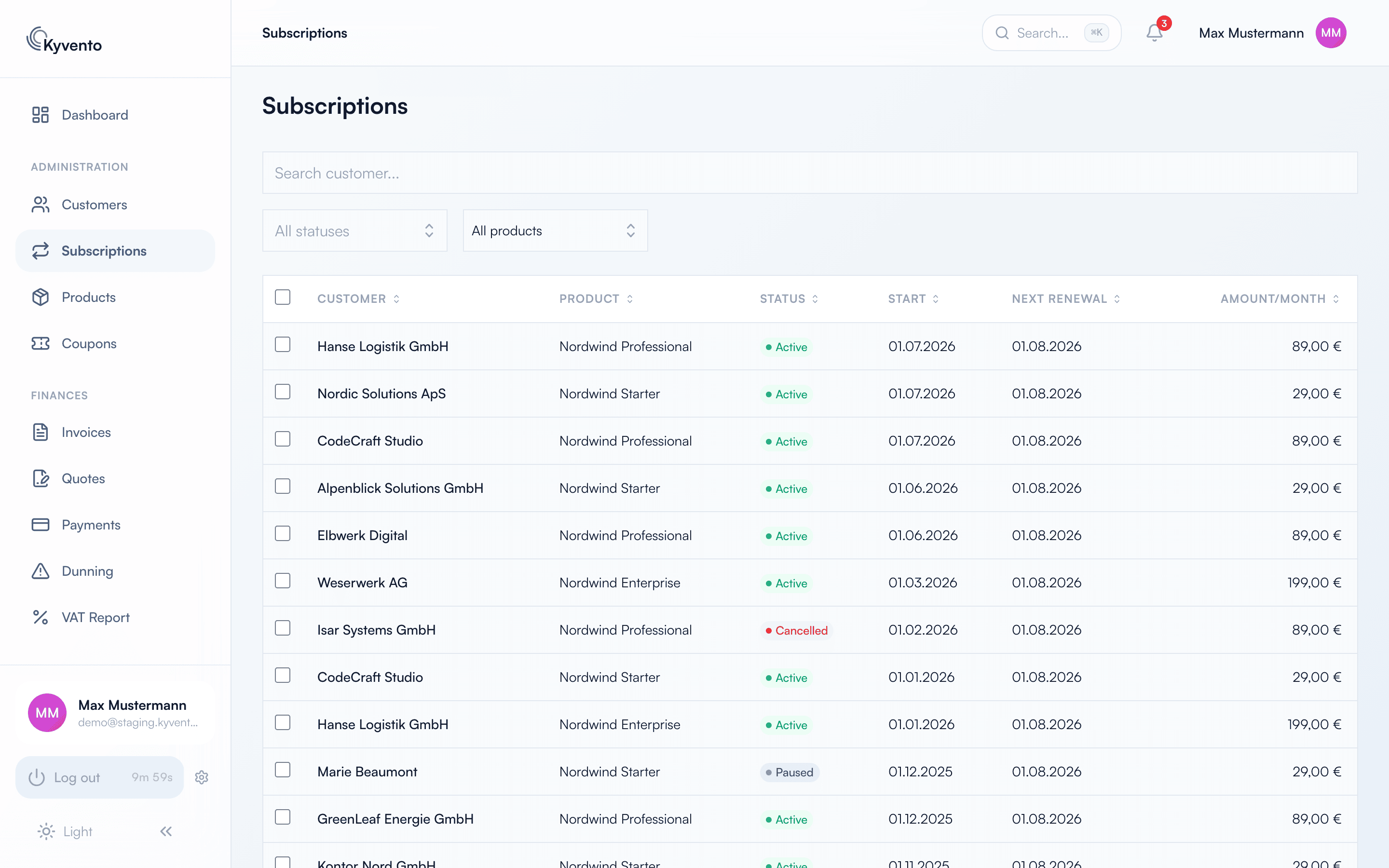Check the GreenLeaf Energie GmbH row
The height and width of the screenshot is (868, 1389).
click(x=283, y=817)
